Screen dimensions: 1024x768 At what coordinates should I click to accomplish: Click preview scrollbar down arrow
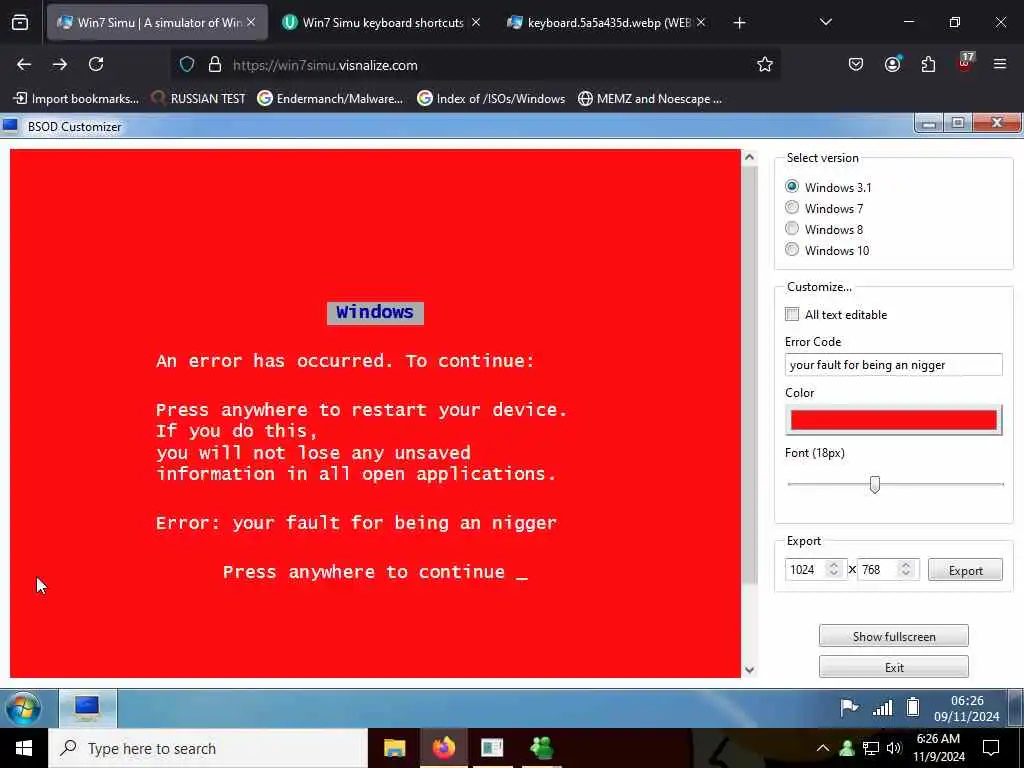750,669
